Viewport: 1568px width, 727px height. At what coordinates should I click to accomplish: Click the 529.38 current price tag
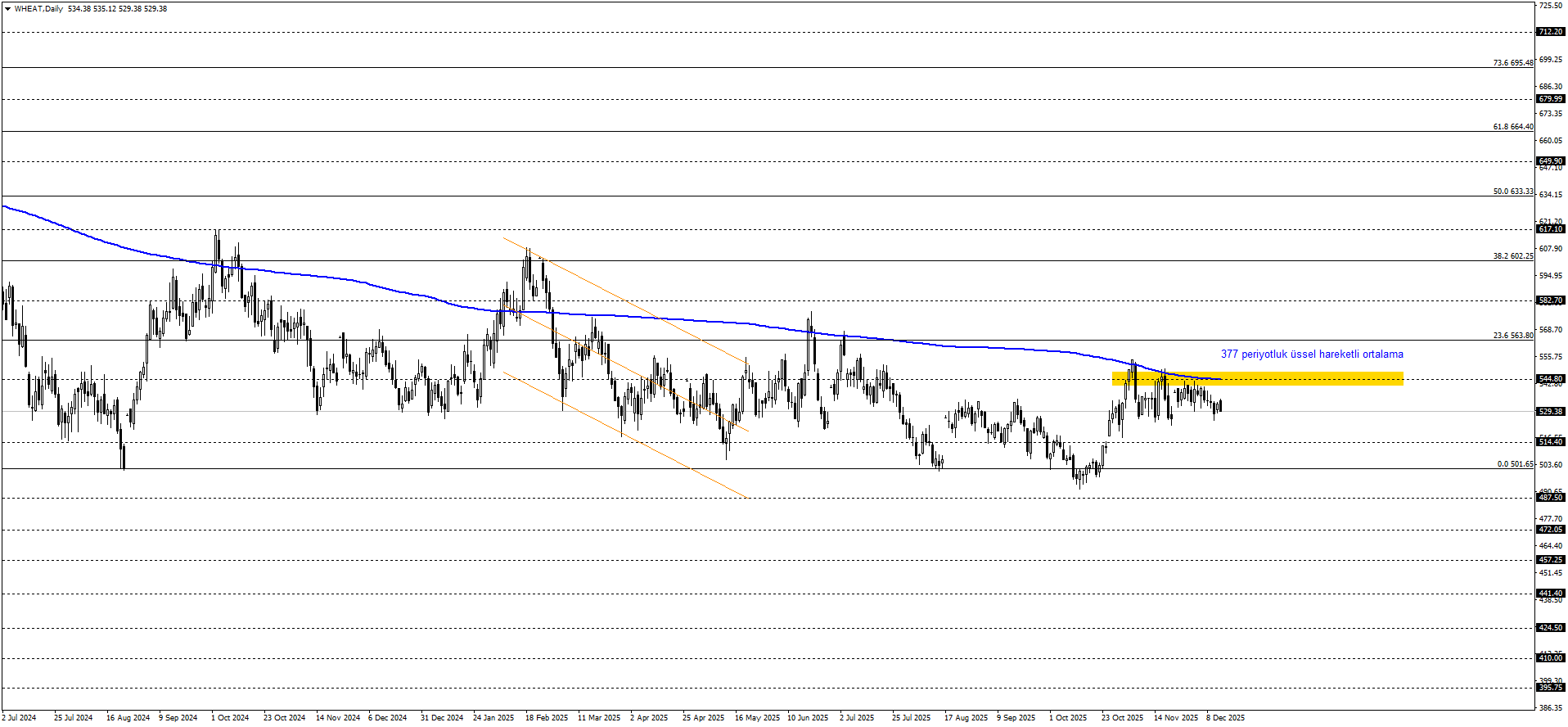coord(1550,412)
